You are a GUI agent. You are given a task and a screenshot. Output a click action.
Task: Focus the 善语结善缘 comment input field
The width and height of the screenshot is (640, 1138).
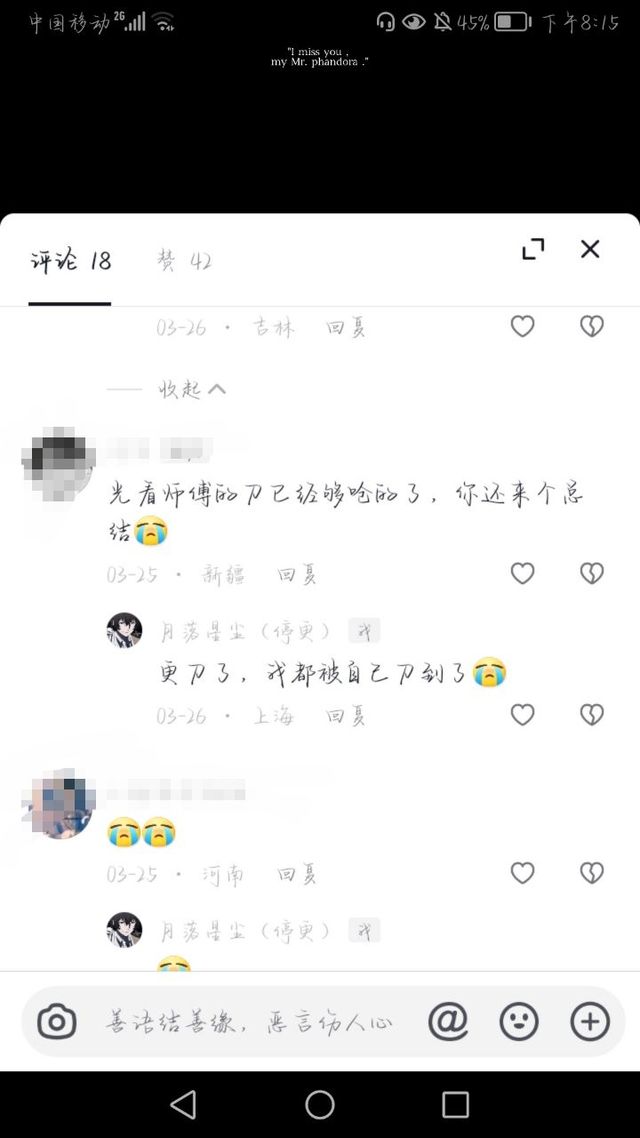pos(250,1023)
